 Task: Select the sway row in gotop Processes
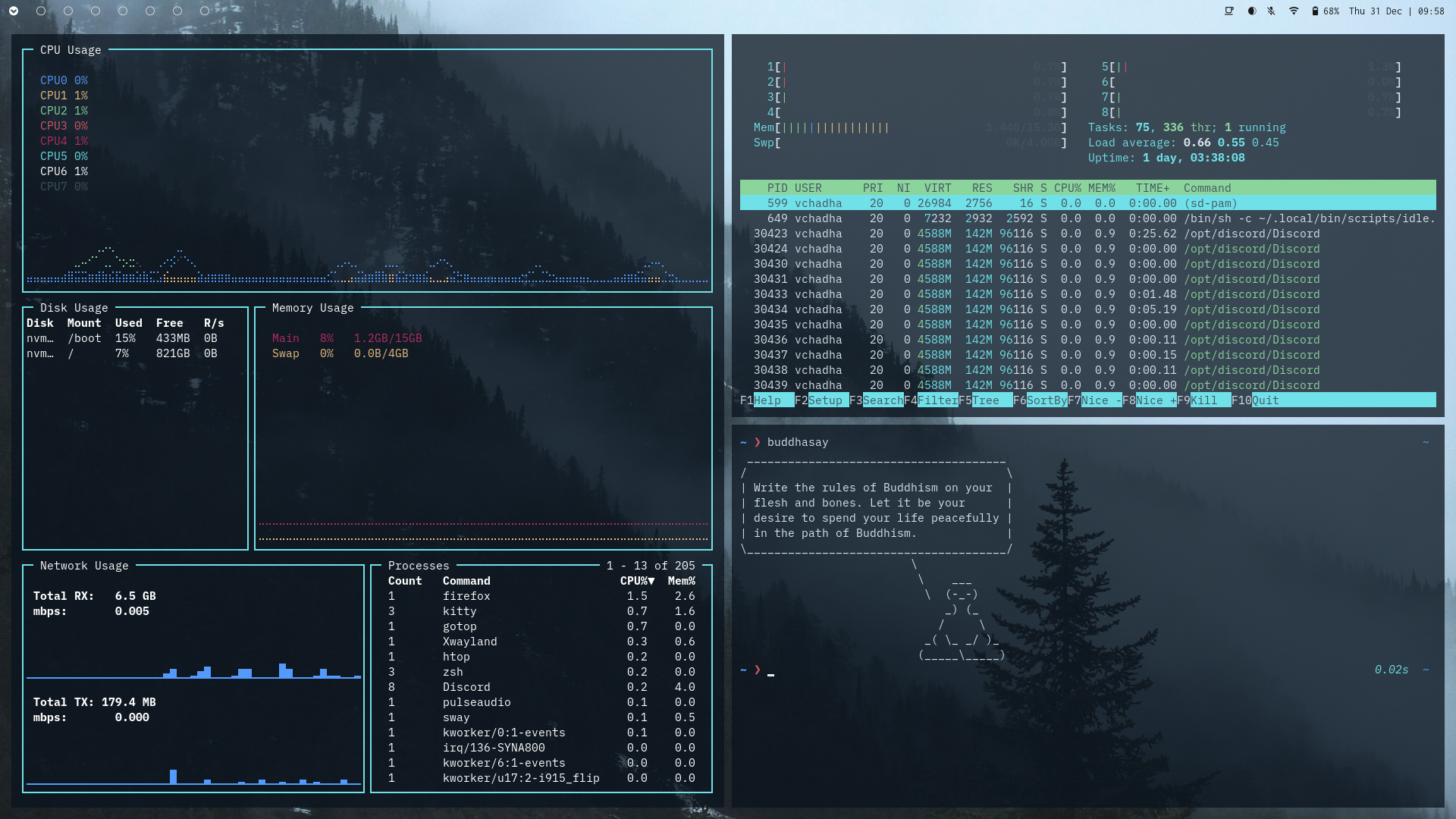coord(541,717)
